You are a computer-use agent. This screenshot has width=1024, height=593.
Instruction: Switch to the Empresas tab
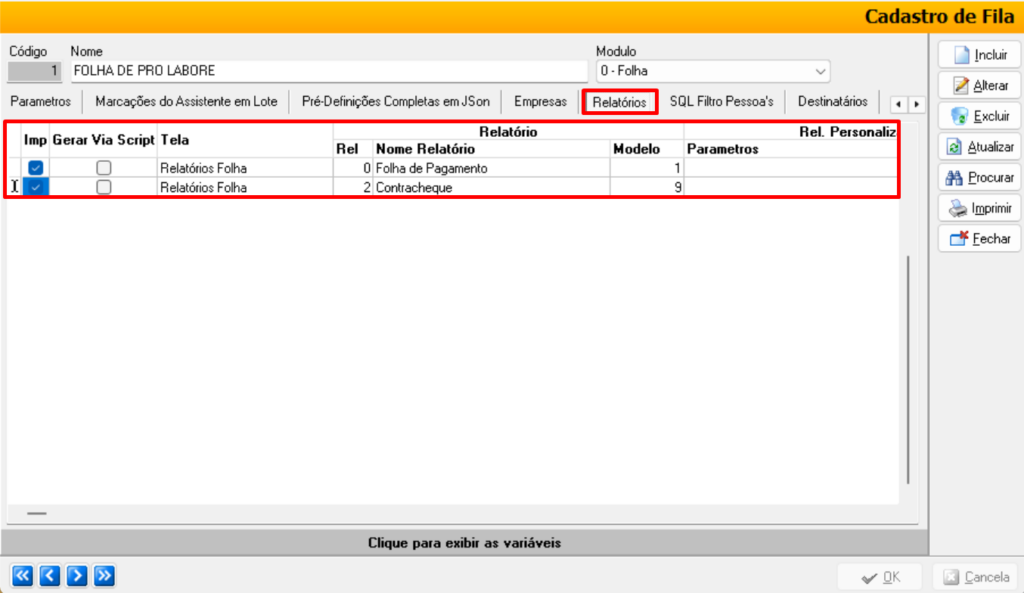click(540, 101)
